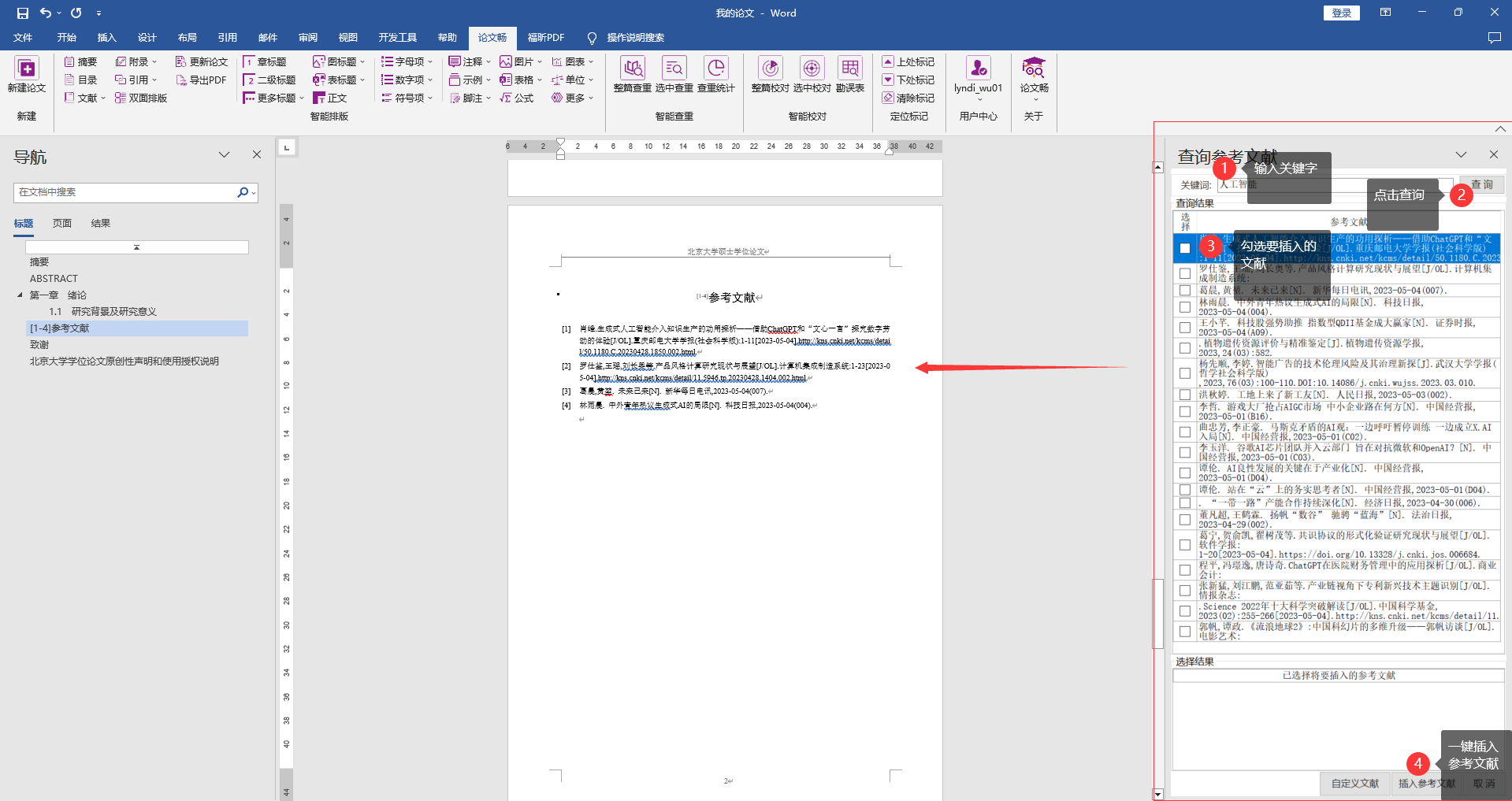
Task: Open the 勘误表 errata list
Action: 850,75
